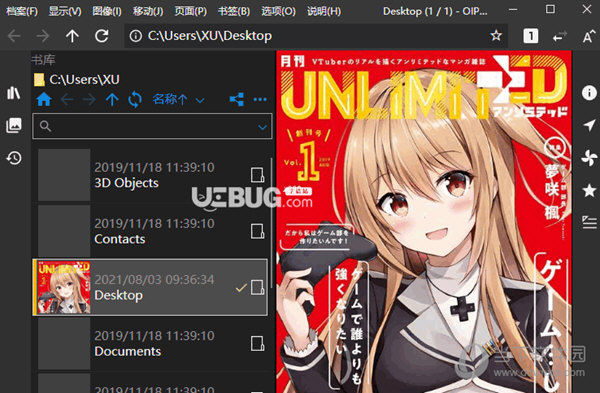
Task: Click the 书库 panel title
Action: pyautogui.click(x=43, y=60)
